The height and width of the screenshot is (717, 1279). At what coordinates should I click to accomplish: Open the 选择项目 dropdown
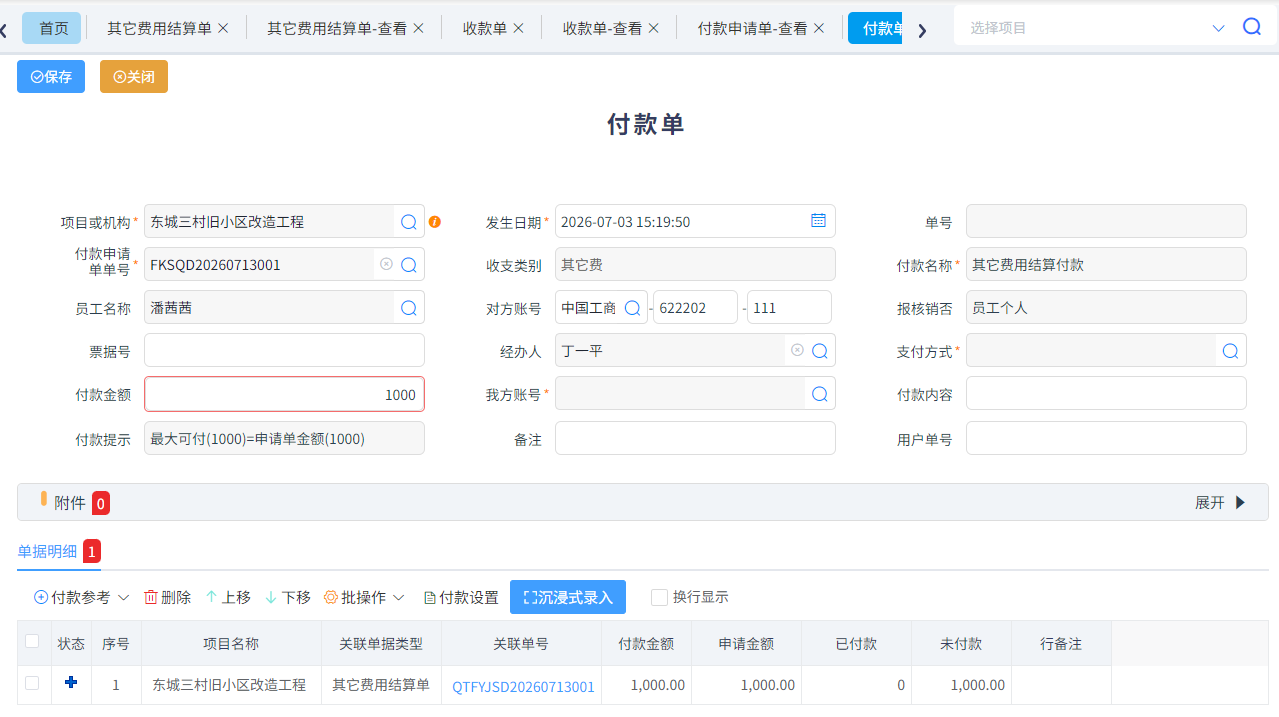1218,28
